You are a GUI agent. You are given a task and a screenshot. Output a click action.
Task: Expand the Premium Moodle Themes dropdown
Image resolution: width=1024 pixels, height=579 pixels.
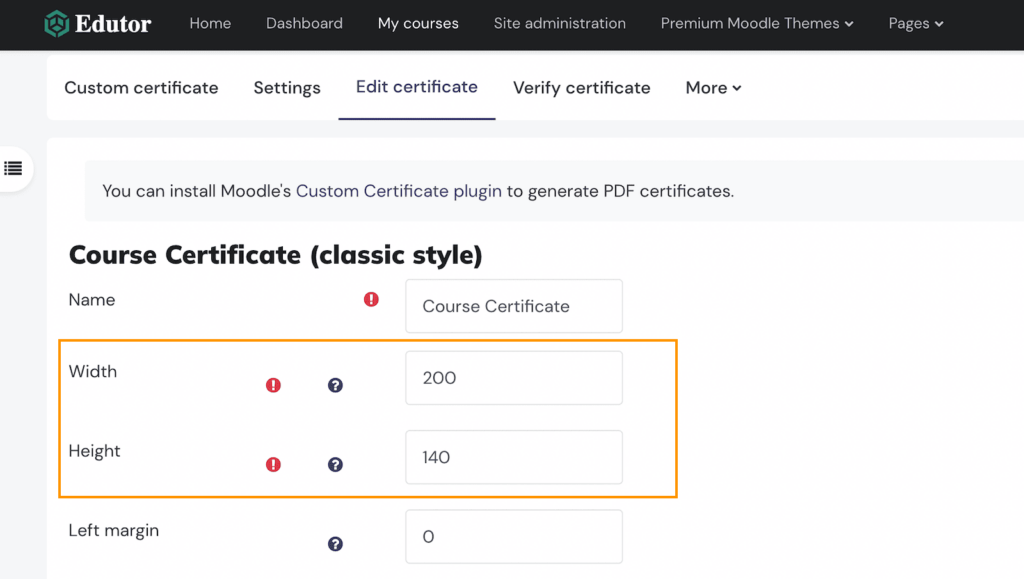coord(756,23)
